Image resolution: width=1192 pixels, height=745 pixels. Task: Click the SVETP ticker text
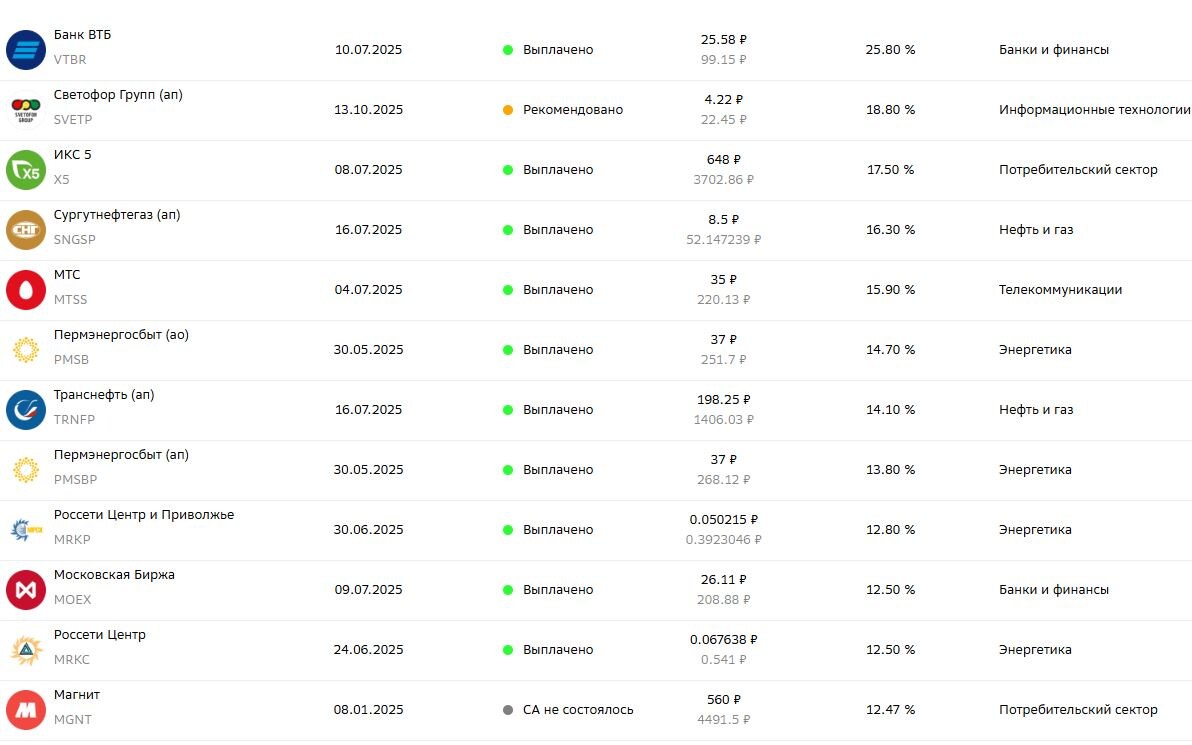[x=73, y=120]
